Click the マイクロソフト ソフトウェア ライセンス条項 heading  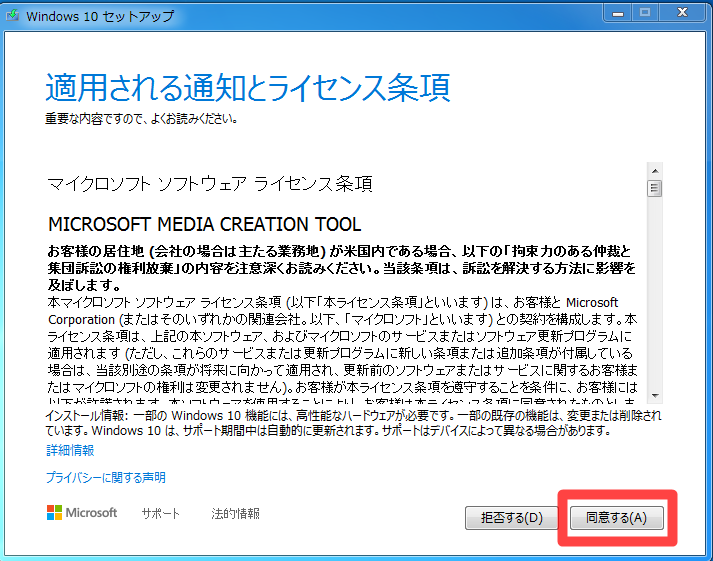[x=210, y=184]
